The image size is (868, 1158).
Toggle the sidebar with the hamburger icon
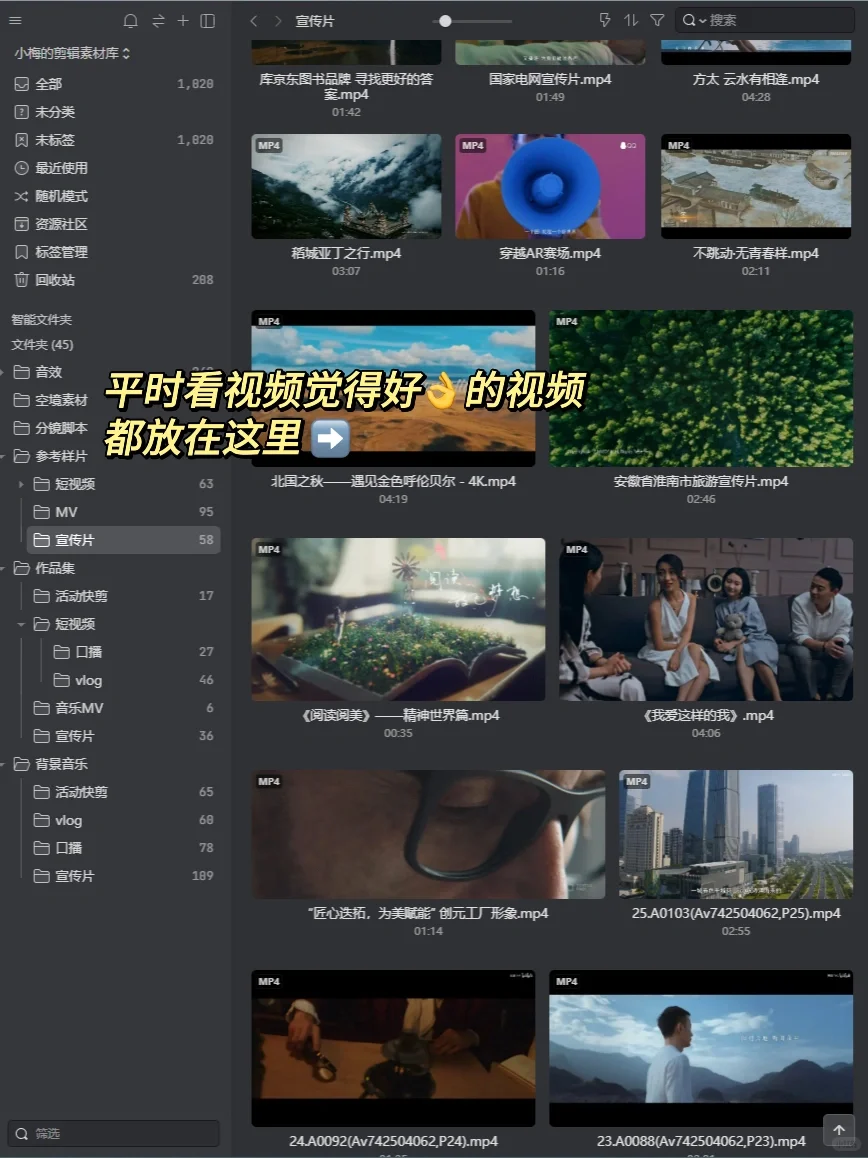pos(15,20)
